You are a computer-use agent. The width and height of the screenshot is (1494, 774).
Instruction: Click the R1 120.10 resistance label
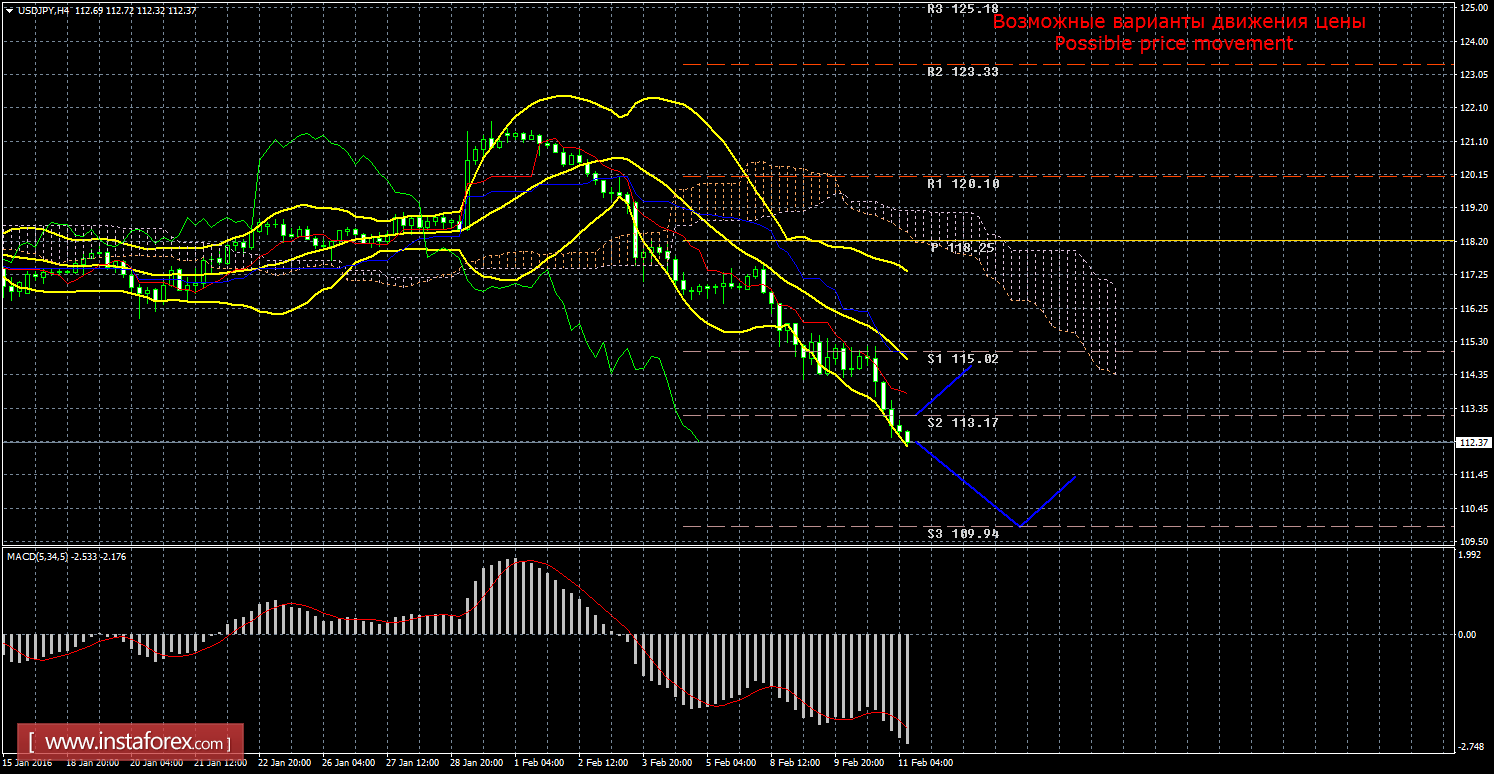point(963,184)
